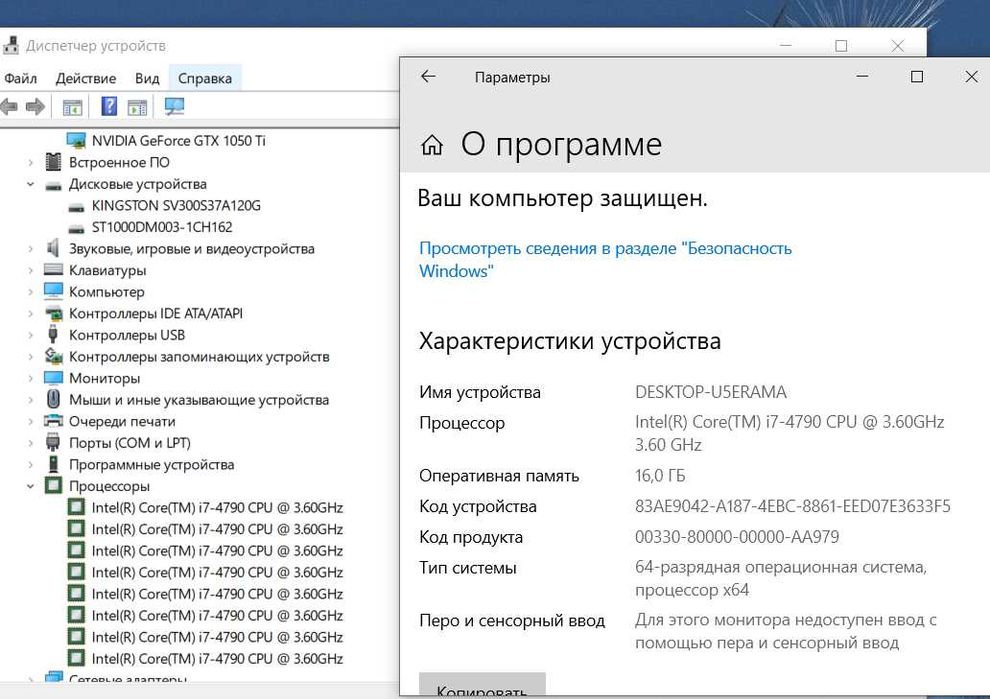Open the Справка menu

[205, 78]
